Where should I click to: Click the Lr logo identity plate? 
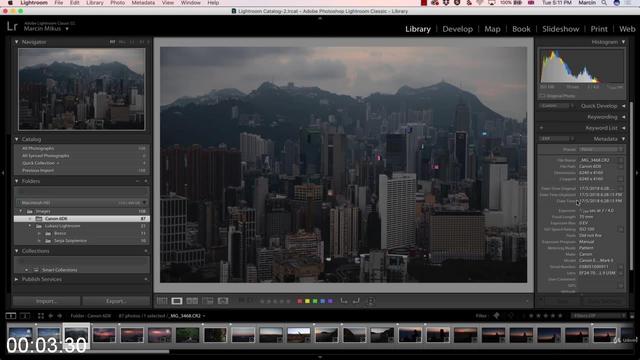[12, 27]
